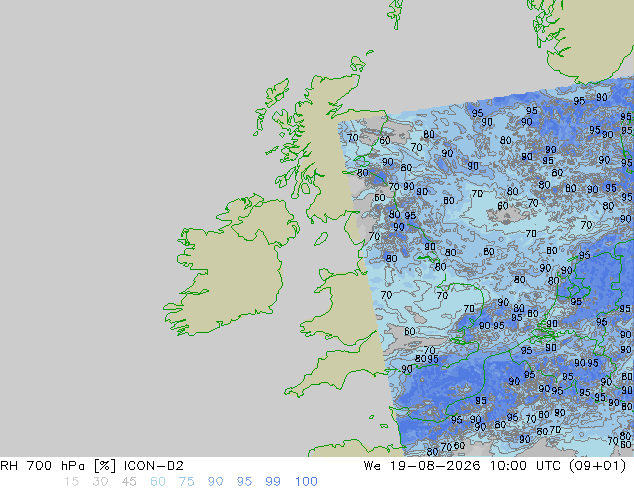Image resolution: width=634 pixels, height=490 pixels.
Task: Select legend value 15
Action: click(x=71, y=482)
